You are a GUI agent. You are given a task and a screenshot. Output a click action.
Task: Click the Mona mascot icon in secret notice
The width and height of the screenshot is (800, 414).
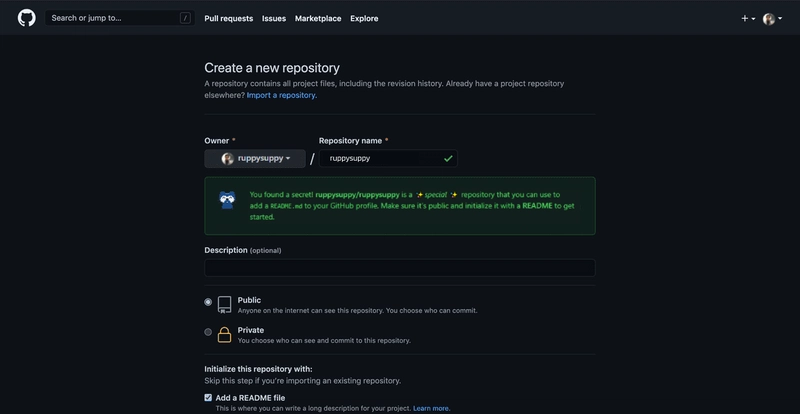coord(227,200)
